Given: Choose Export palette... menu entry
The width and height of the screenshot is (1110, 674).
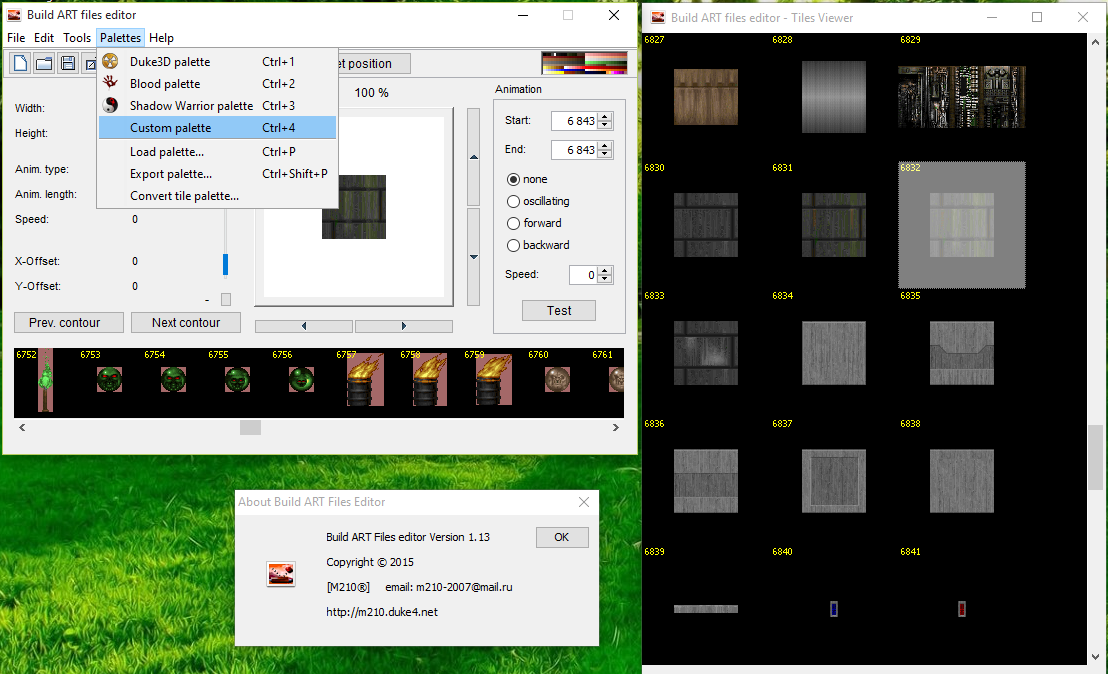Looking at the screenshot, I should [x=217, y=173].
